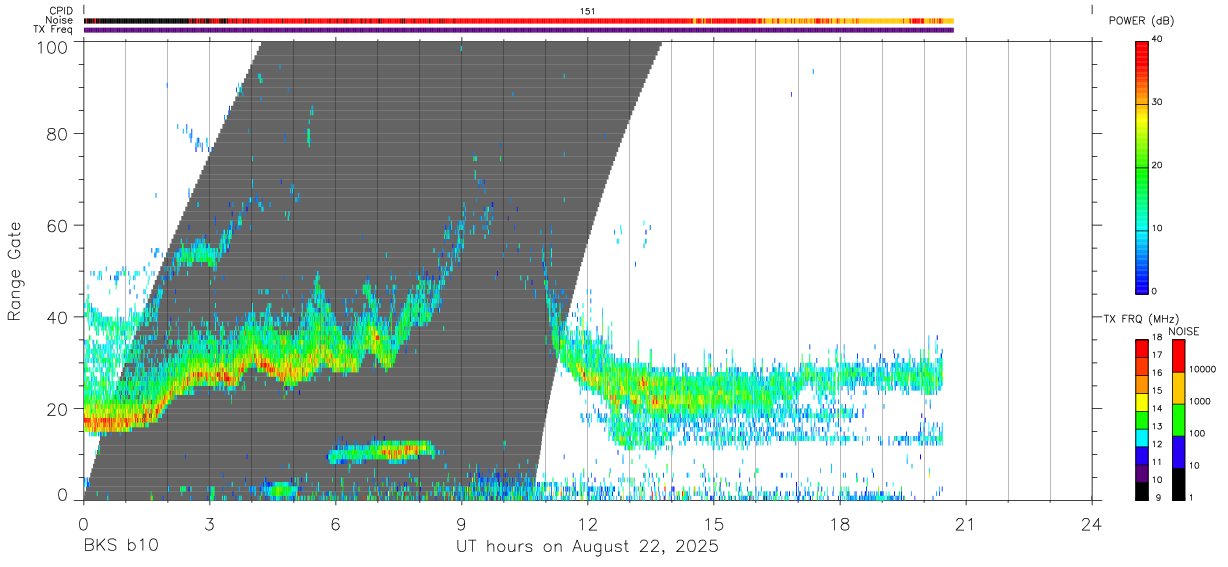1228x567 pixels.
Task: Click the purple TX Freq strip above plot
Action: coord(518,30)
